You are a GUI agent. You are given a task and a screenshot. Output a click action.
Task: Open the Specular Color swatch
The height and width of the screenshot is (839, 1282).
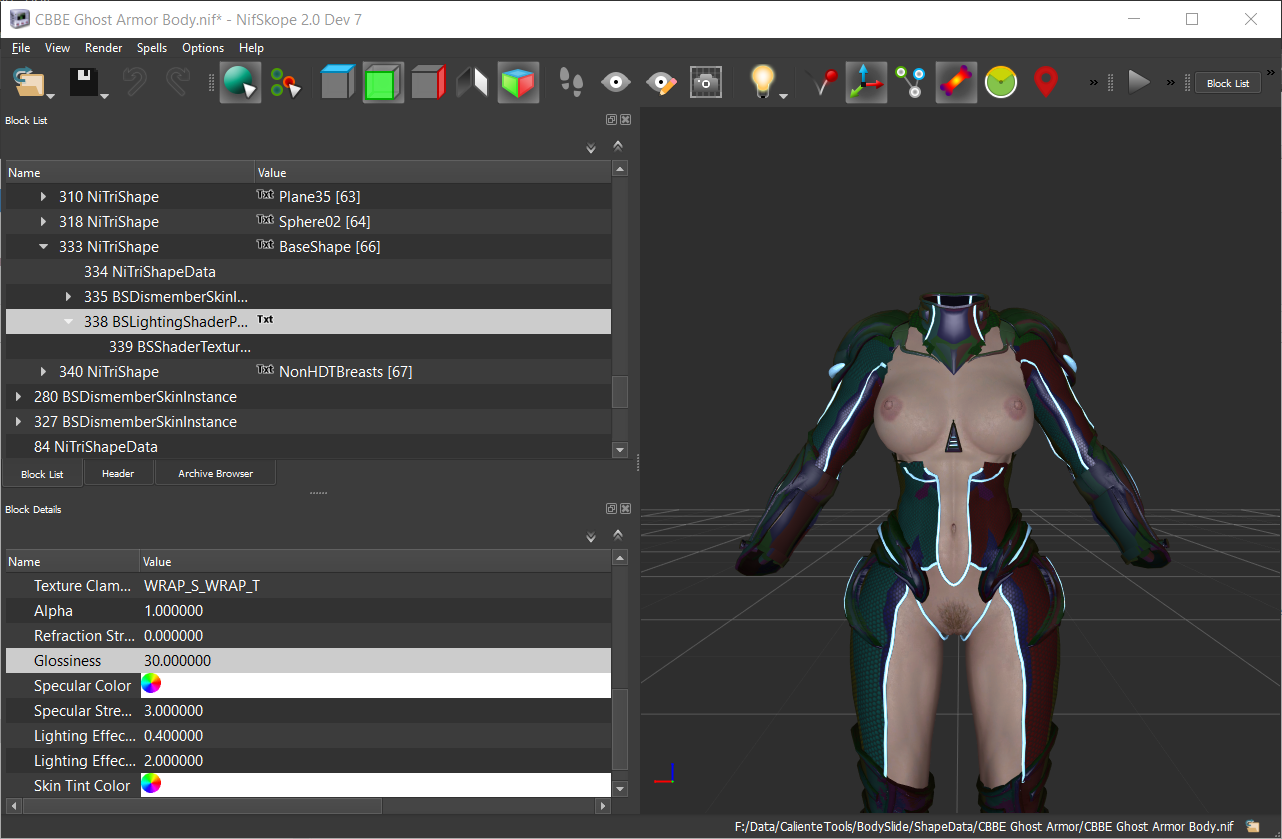pos(151,685)
